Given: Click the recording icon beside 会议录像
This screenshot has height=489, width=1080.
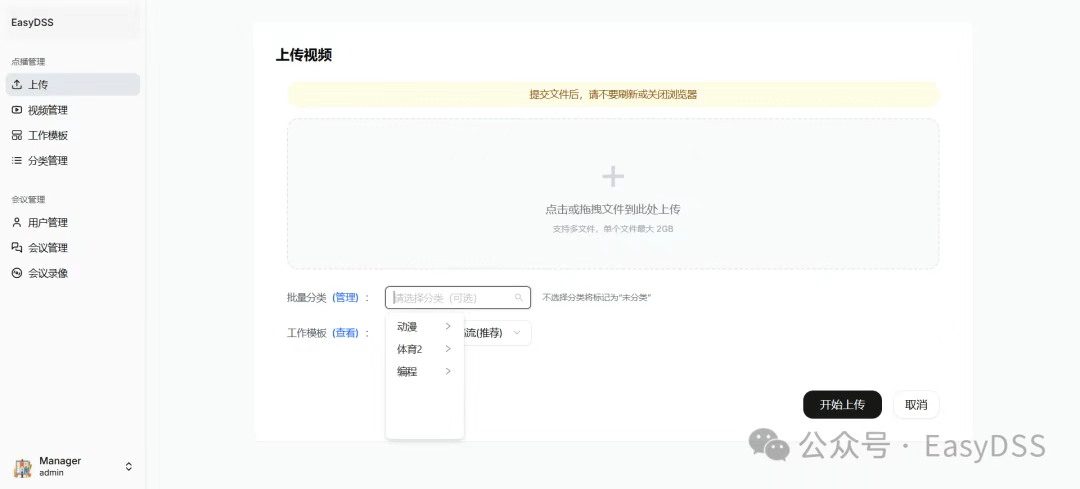Looking at the screenshot, I should click(x=17, y=273).
